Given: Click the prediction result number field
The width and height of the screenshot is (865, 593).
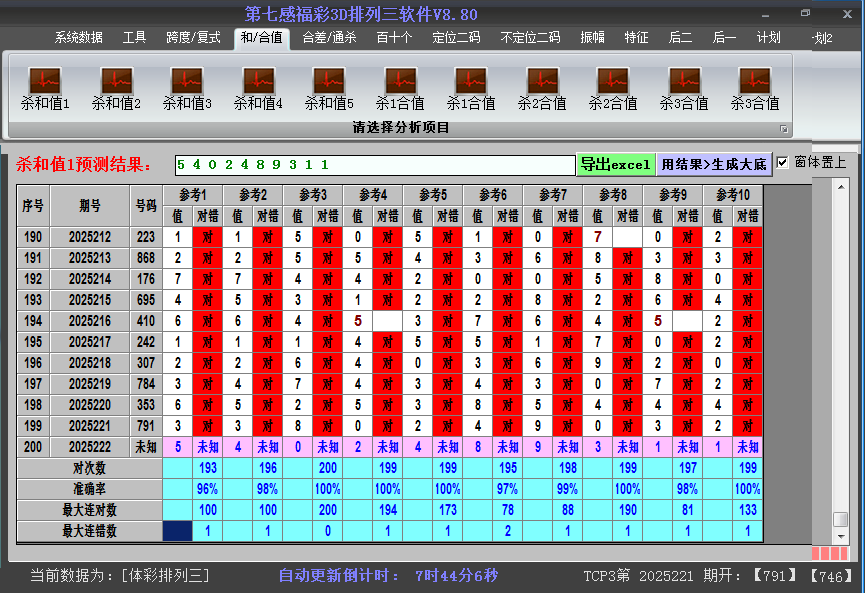Looking at the screenshot, I should [x=373, y=164].
